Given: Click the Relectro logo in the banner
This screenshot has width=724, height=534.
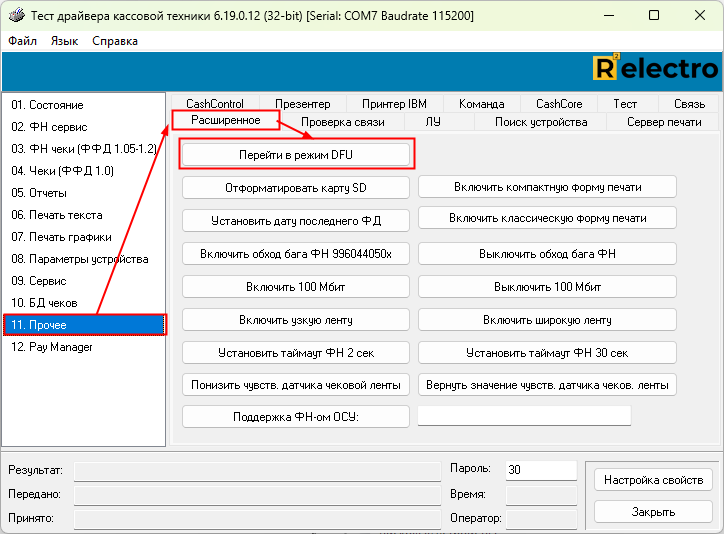Looking at the screenshot, I should click(655, 69).
